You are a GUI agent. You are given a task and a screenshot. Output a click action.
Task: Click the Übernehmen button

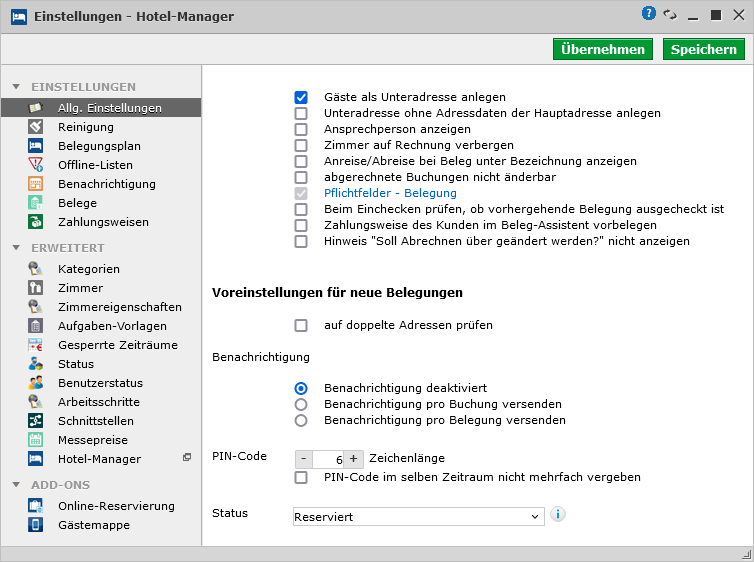pos(603,49)
